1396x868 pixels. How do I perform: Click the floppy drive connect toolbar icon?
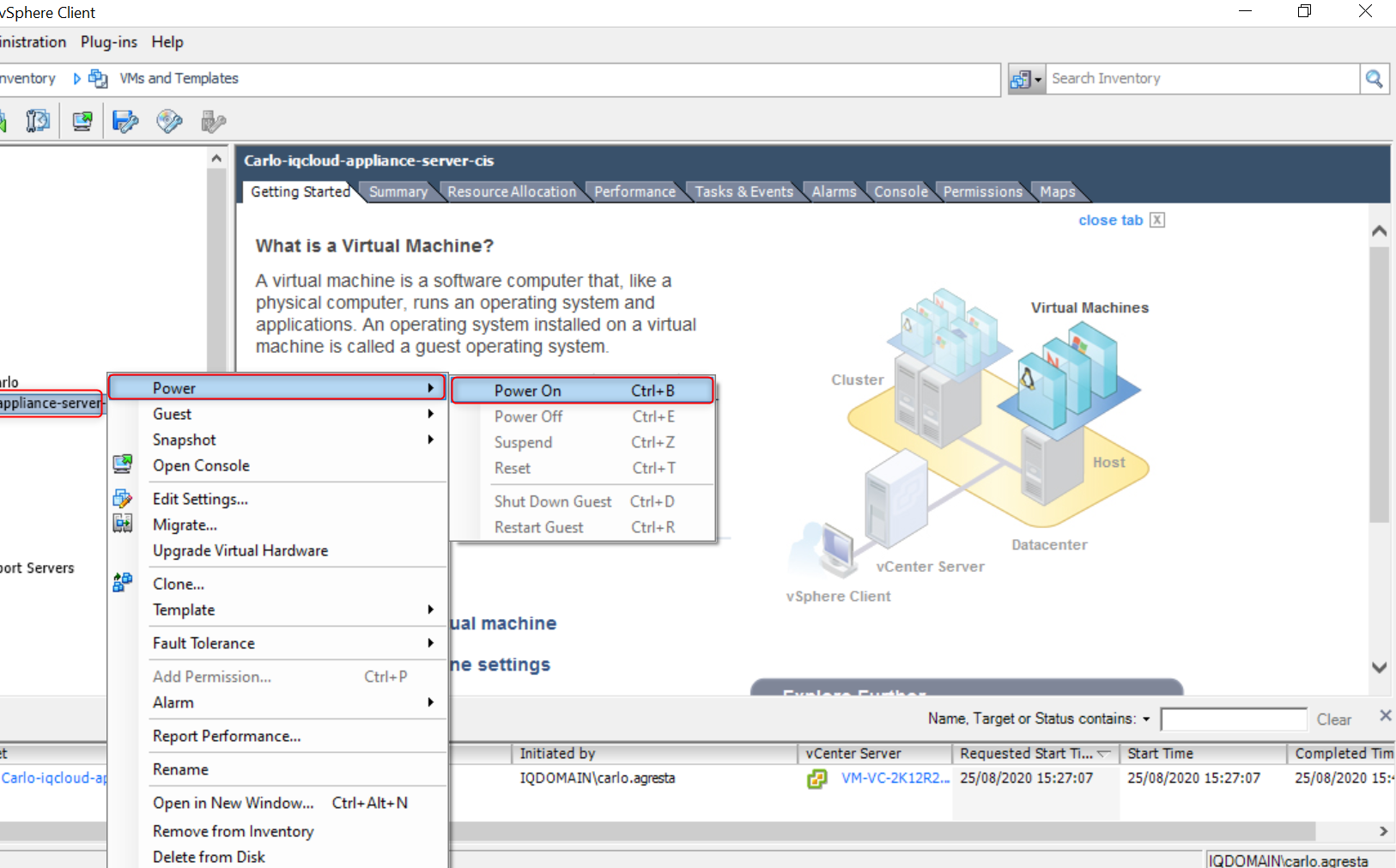125,121
